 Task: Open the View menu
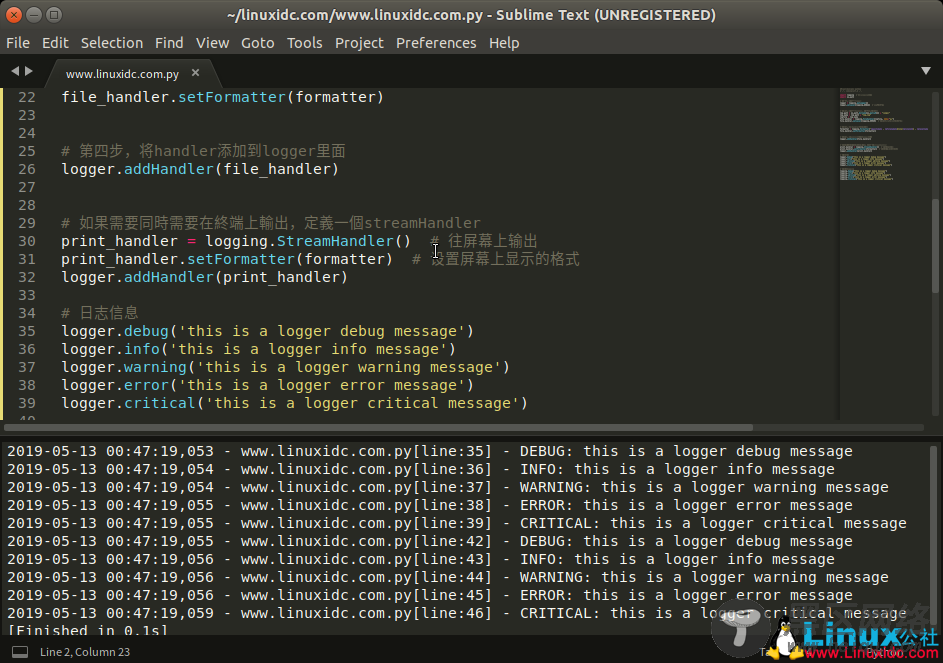(x=212, y=43)
